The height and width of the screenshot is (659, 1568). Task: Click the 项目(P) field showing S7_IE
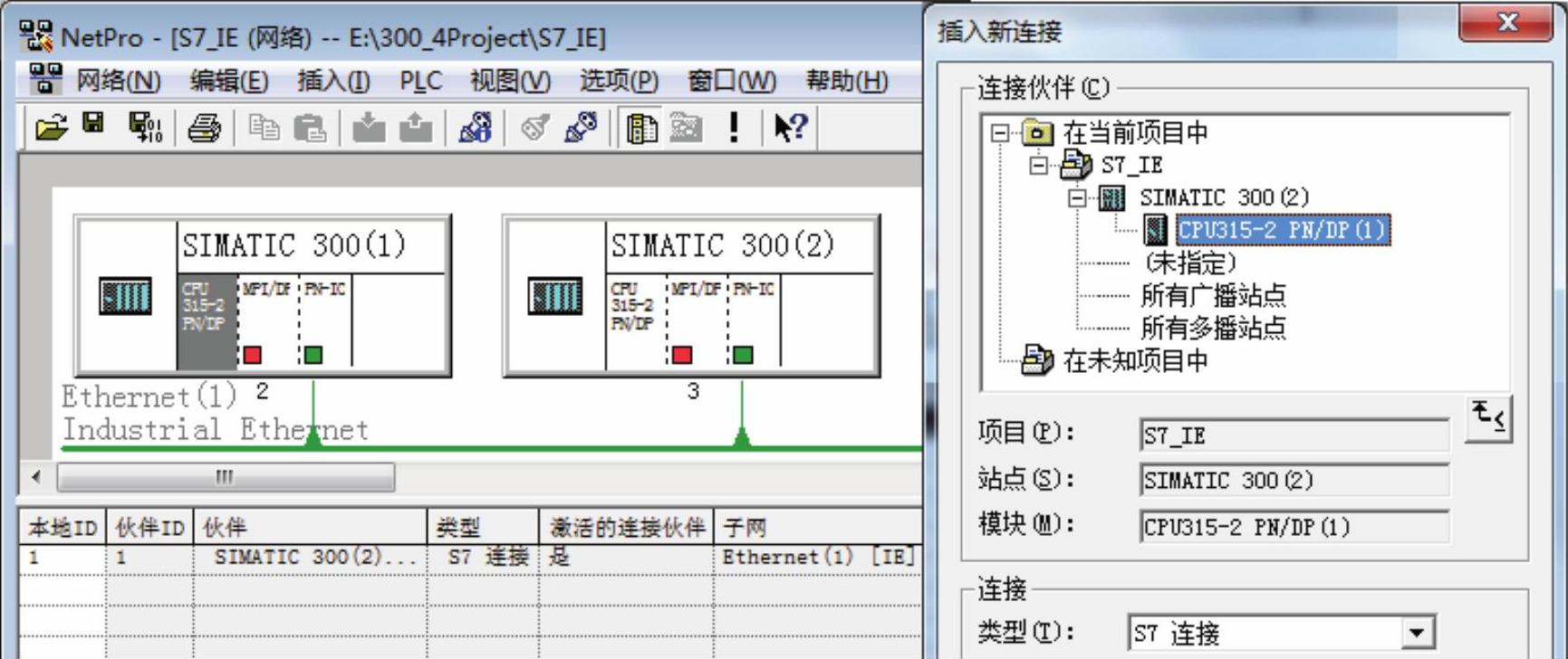(1294, 435)
